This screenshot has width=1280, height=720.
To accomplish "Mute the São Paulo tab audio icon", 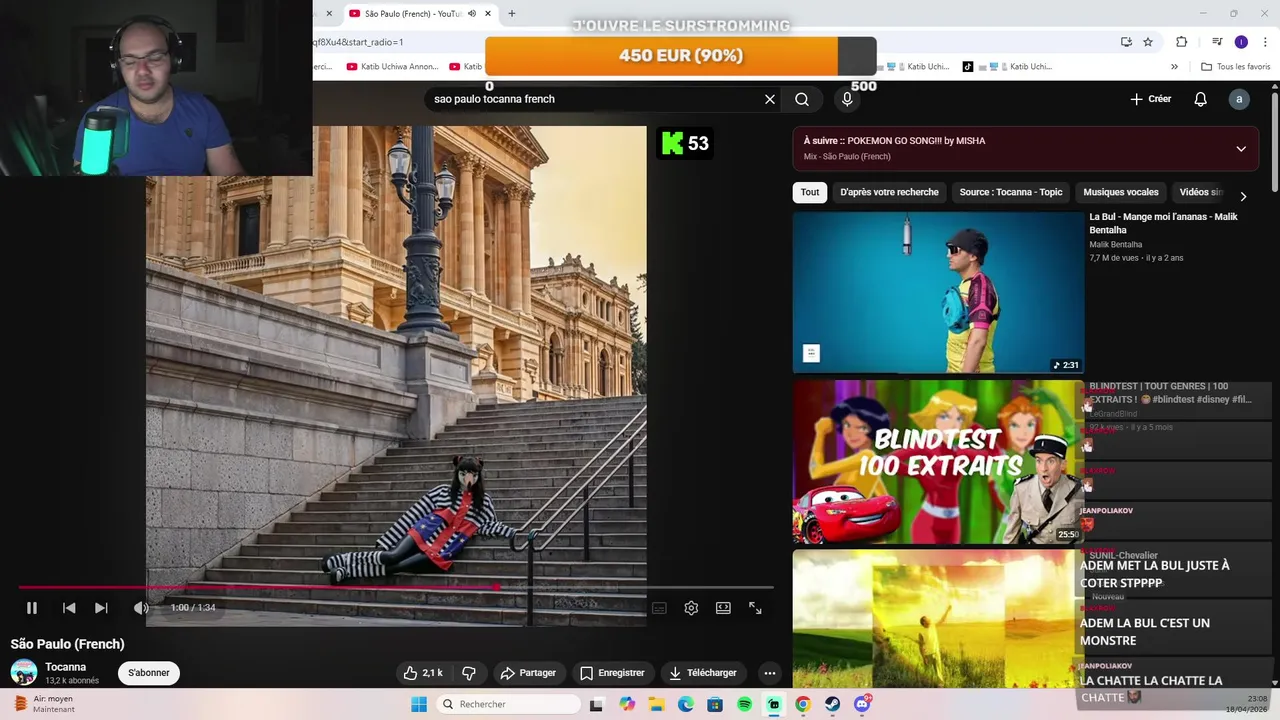I will pos(472,13).
